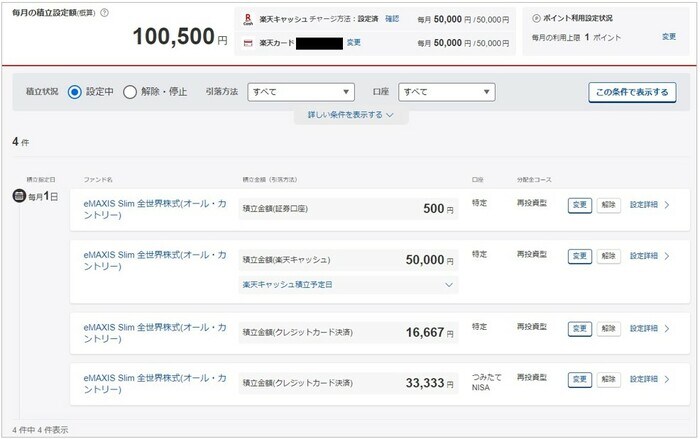Click この条件で表示する button

tap(632, 92)
